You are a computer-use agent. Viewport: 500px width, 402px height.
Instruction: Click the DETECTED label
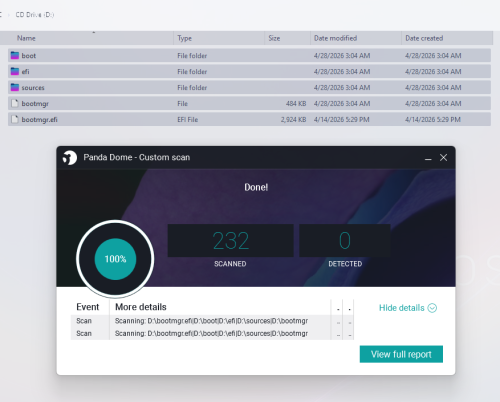click(x=345, y=264)
